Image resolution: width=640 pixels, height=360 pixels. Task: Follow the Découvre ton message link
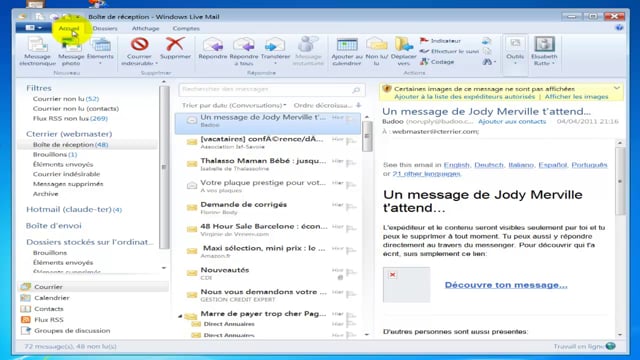point(506,285)
